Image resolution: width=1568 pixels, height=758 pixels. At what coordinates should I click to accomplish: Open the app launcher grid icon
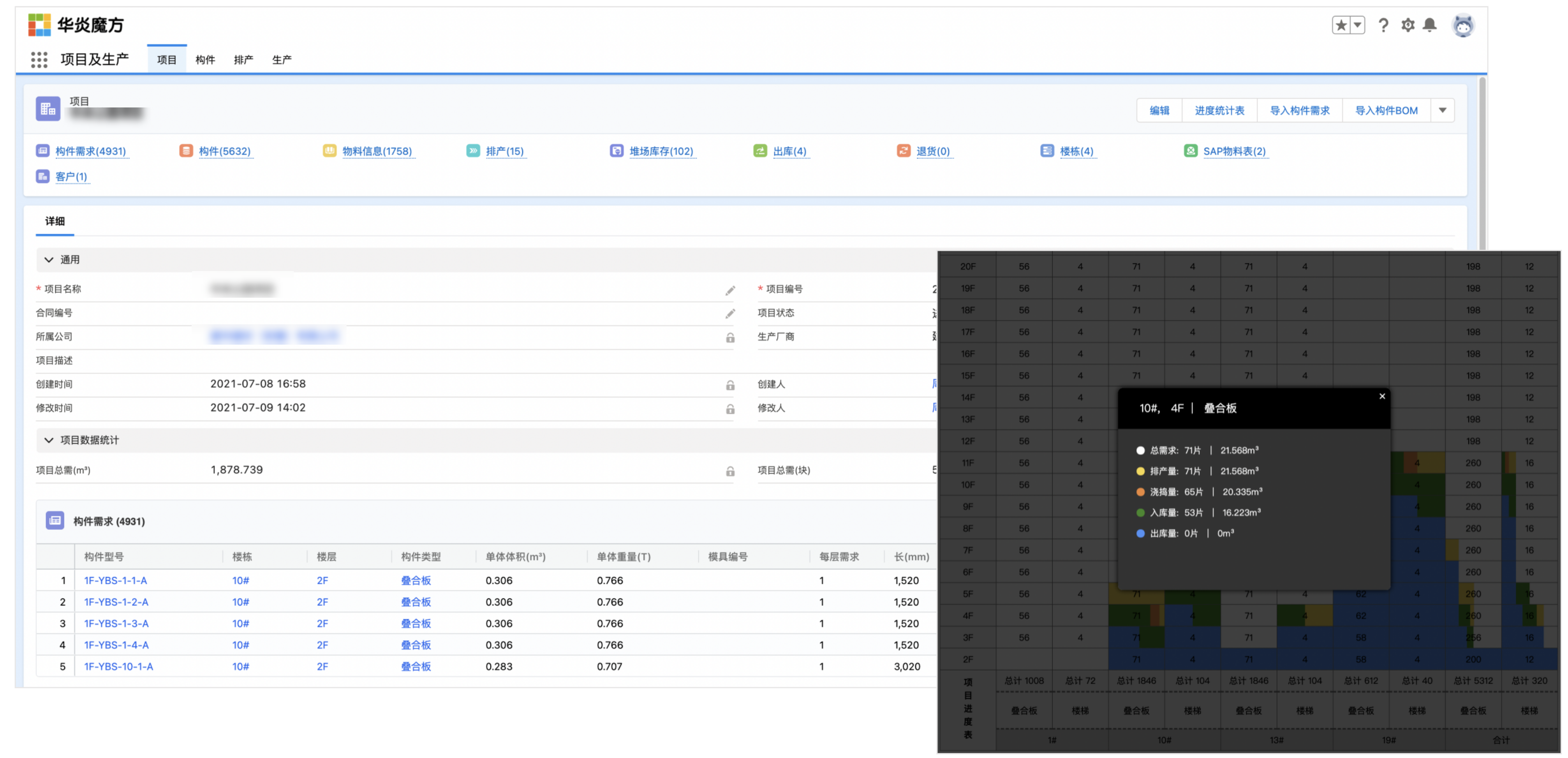39,59
